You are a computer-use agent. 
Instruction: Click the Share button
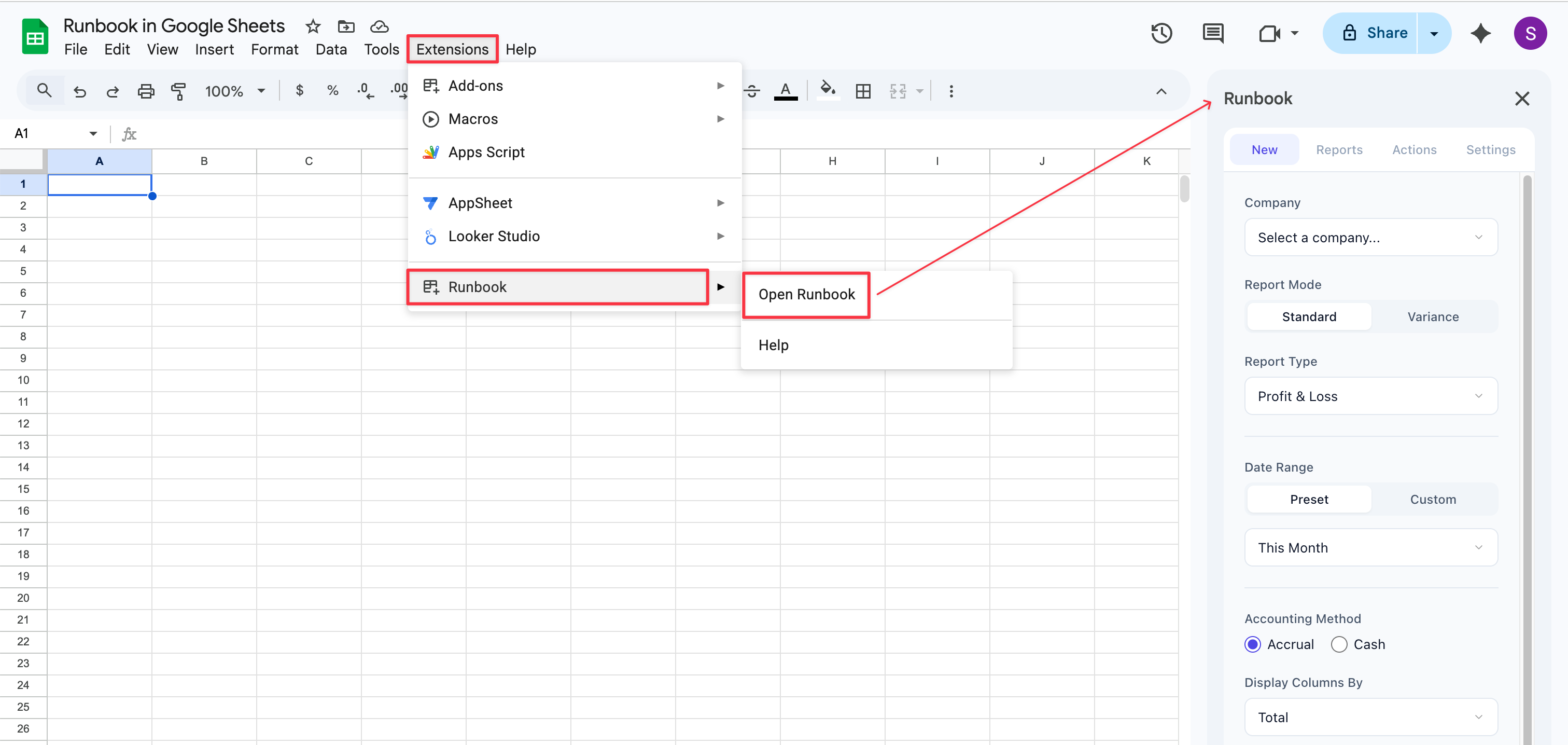click(1370, 33)
